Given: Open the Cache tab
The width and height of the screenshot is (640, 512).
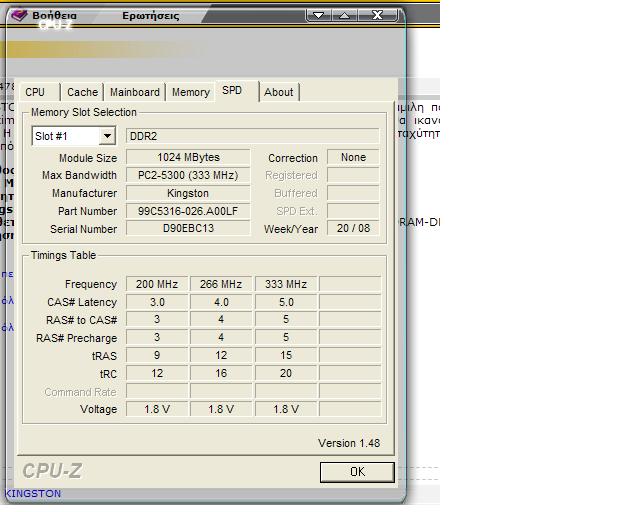Looking at the screenshot, I should click(x=82, y=92).
